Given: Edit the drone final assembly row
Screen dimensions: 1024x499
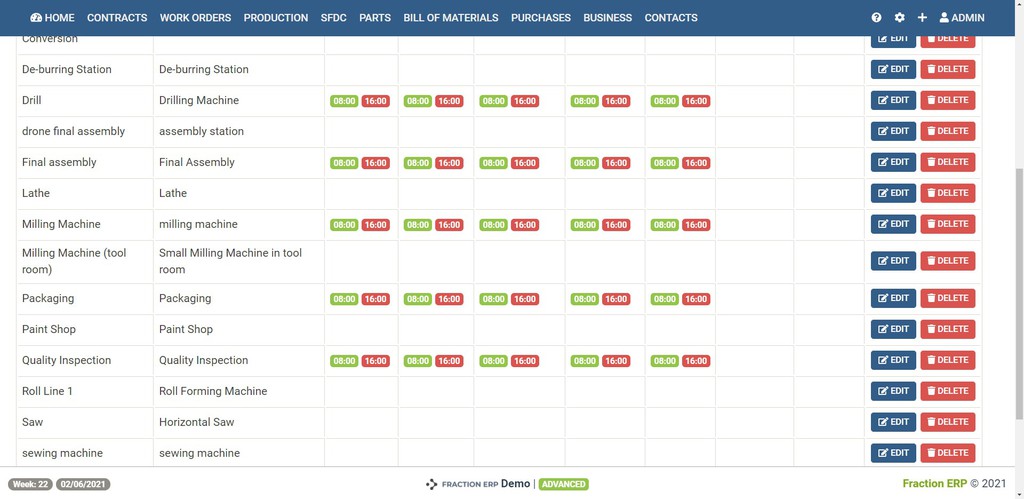Looking at the screenshot, I should pyautogui.click(x=893, y=131).
